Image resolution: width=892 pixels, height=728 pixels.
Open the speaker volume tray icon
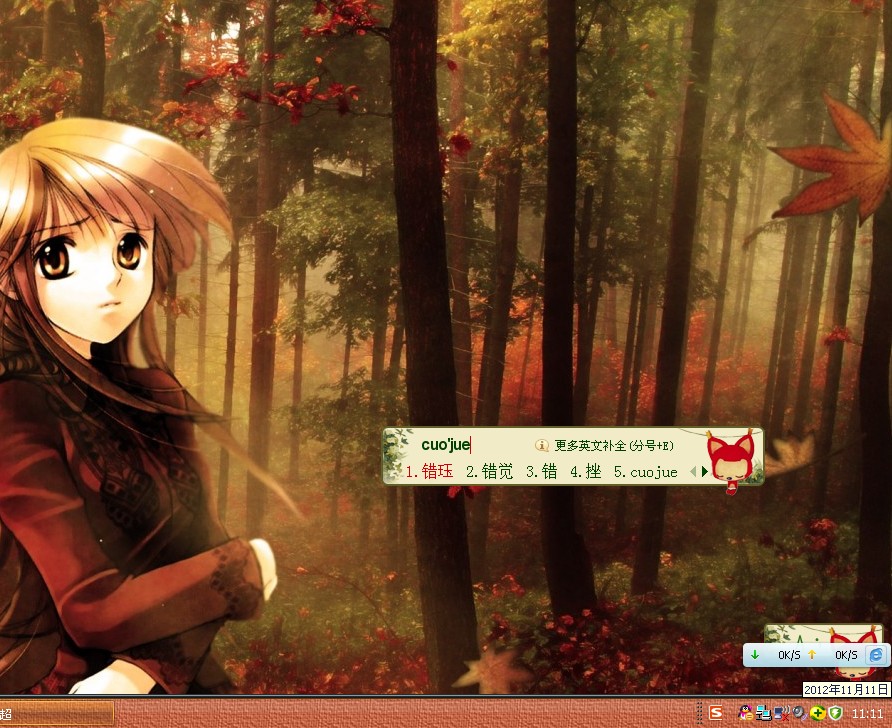click(800, 713)
